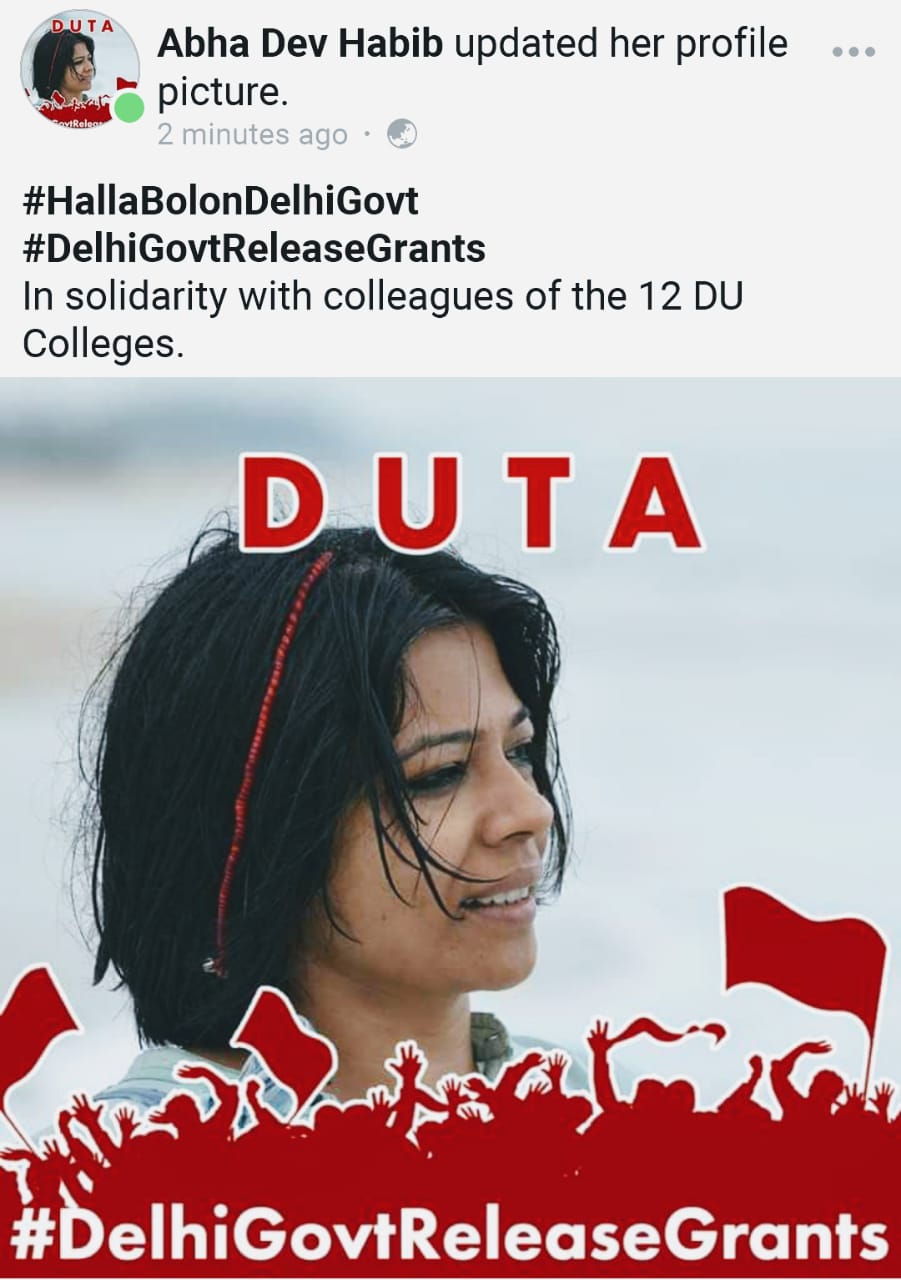The height and width of the screenshot is (1280, 901).
Task: Click the green active status dot
Action: pos(128,108)
